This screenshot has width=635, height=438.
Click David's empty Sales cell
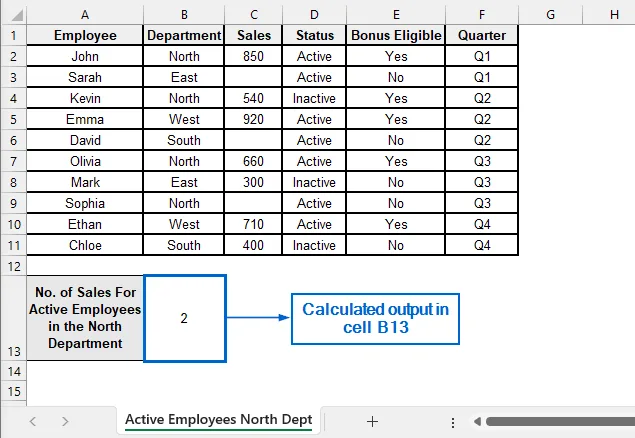(254, 140)
